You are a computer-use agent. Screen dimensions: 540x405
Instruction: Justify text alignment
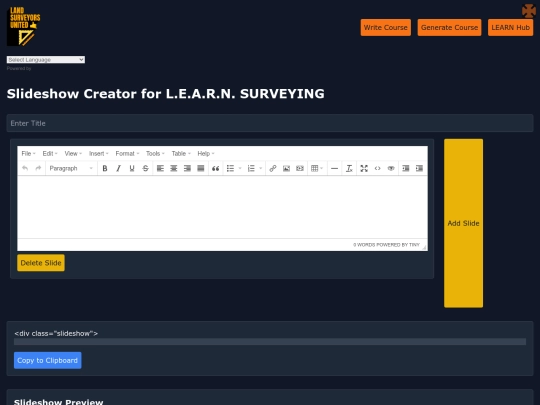pyautogui.click(x=201, y=168)
